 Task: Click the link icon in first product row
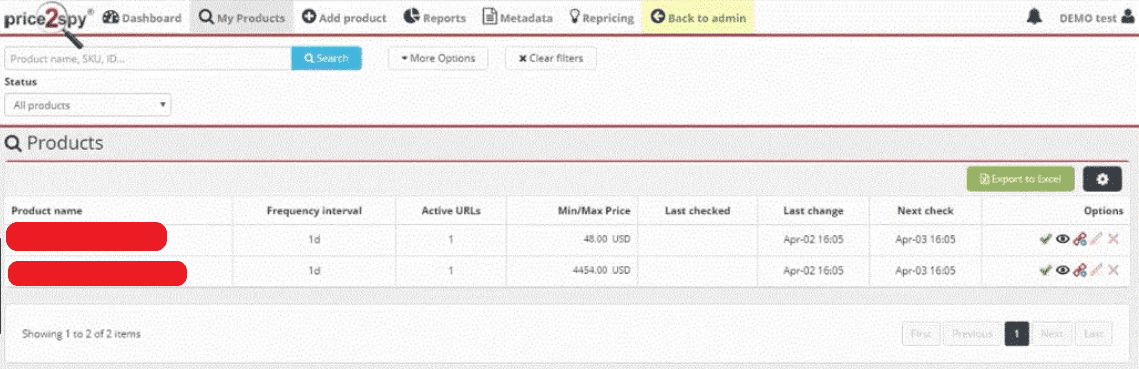[1079, 239]
